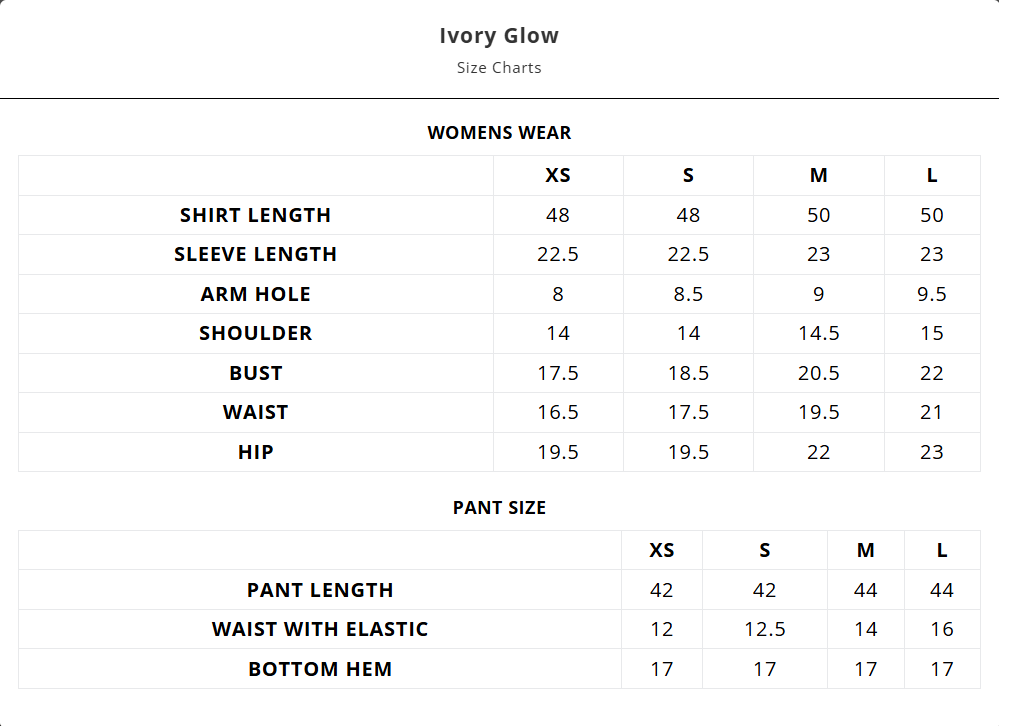This screenshot has height=726, width=1022.
Task: Click the Size Charts subtitle
Action: 499,68
